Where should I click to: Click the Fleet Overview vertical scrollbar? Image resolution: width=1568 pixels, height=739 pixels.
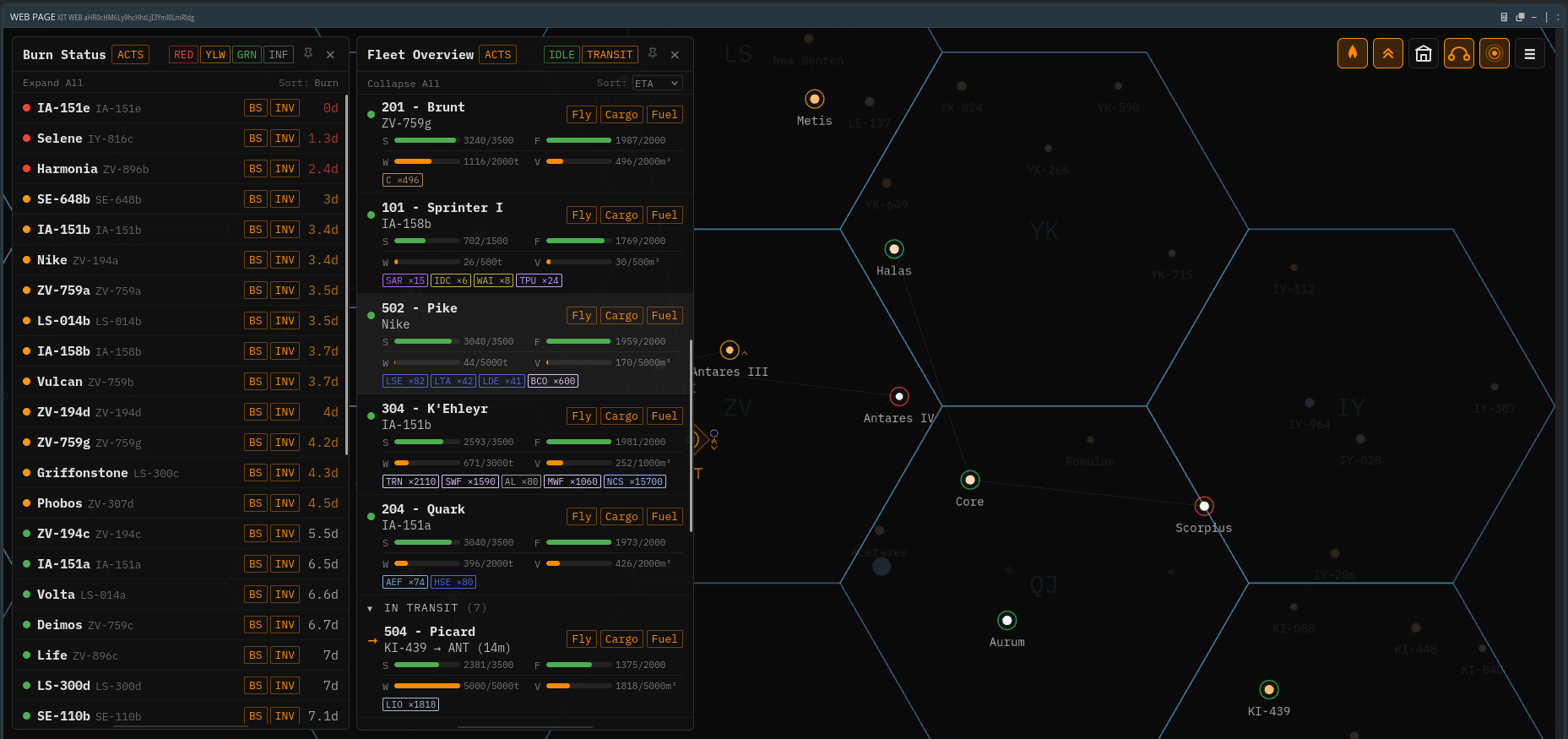click(691, 436)
